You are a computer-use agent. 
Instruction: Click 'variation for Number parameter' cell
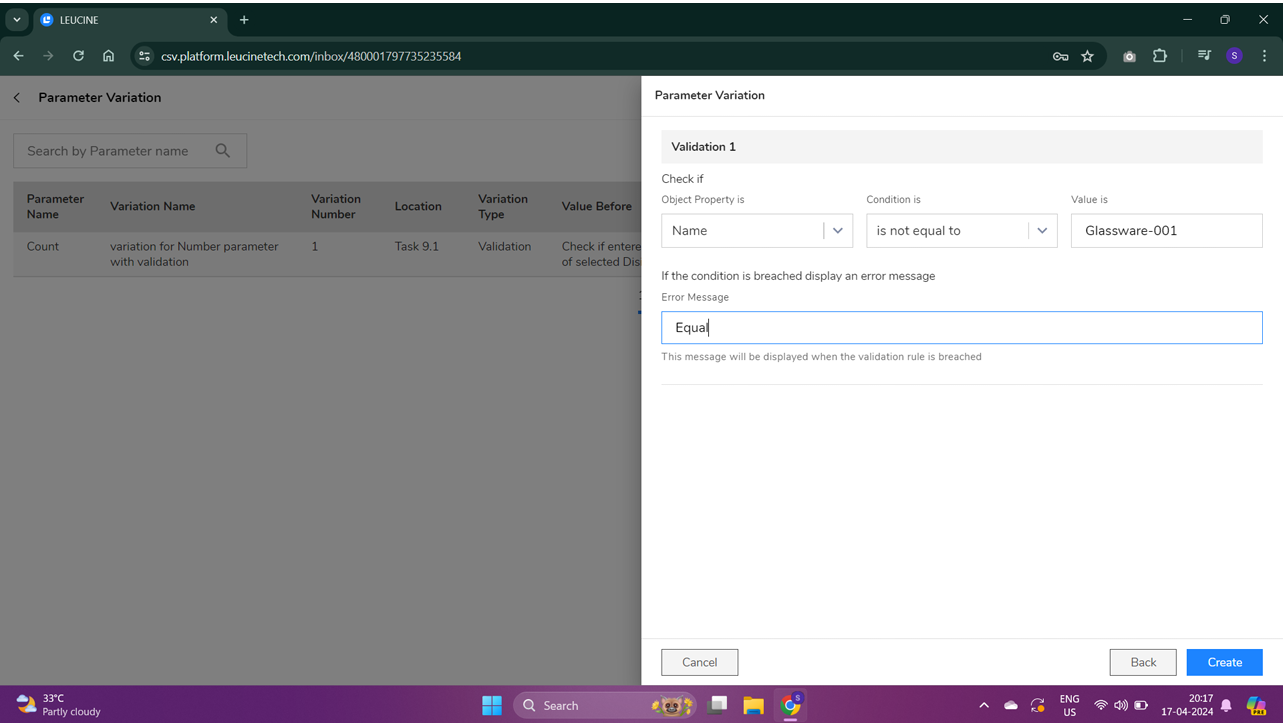(194, 254)
